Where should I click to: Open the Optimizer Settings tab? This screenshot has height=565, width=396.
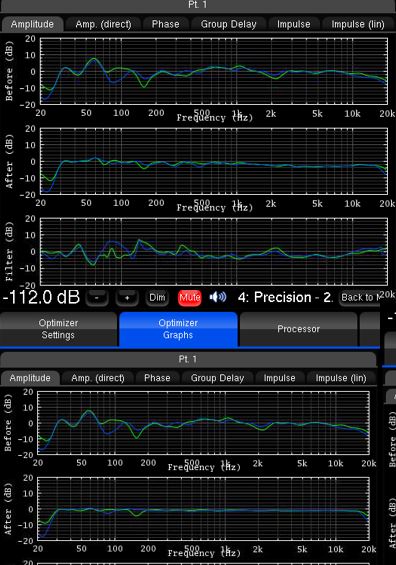pyautogui.click(x=58, y=329)
